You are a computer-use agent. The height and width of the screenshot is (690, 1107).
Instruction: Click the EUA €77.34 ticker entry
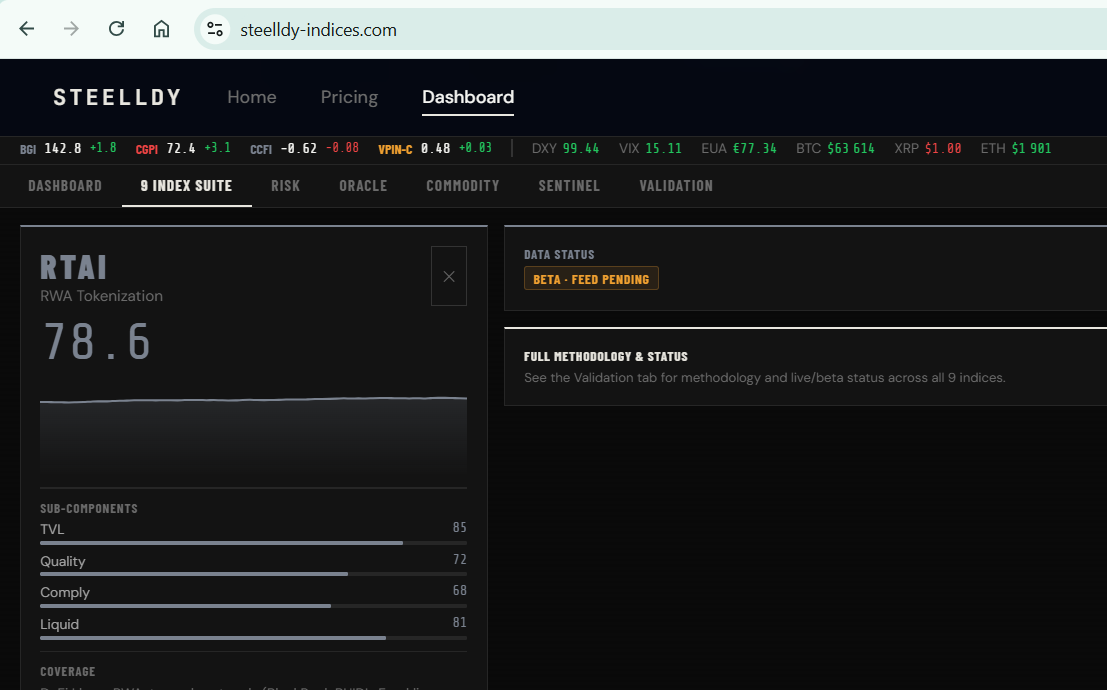739,148
